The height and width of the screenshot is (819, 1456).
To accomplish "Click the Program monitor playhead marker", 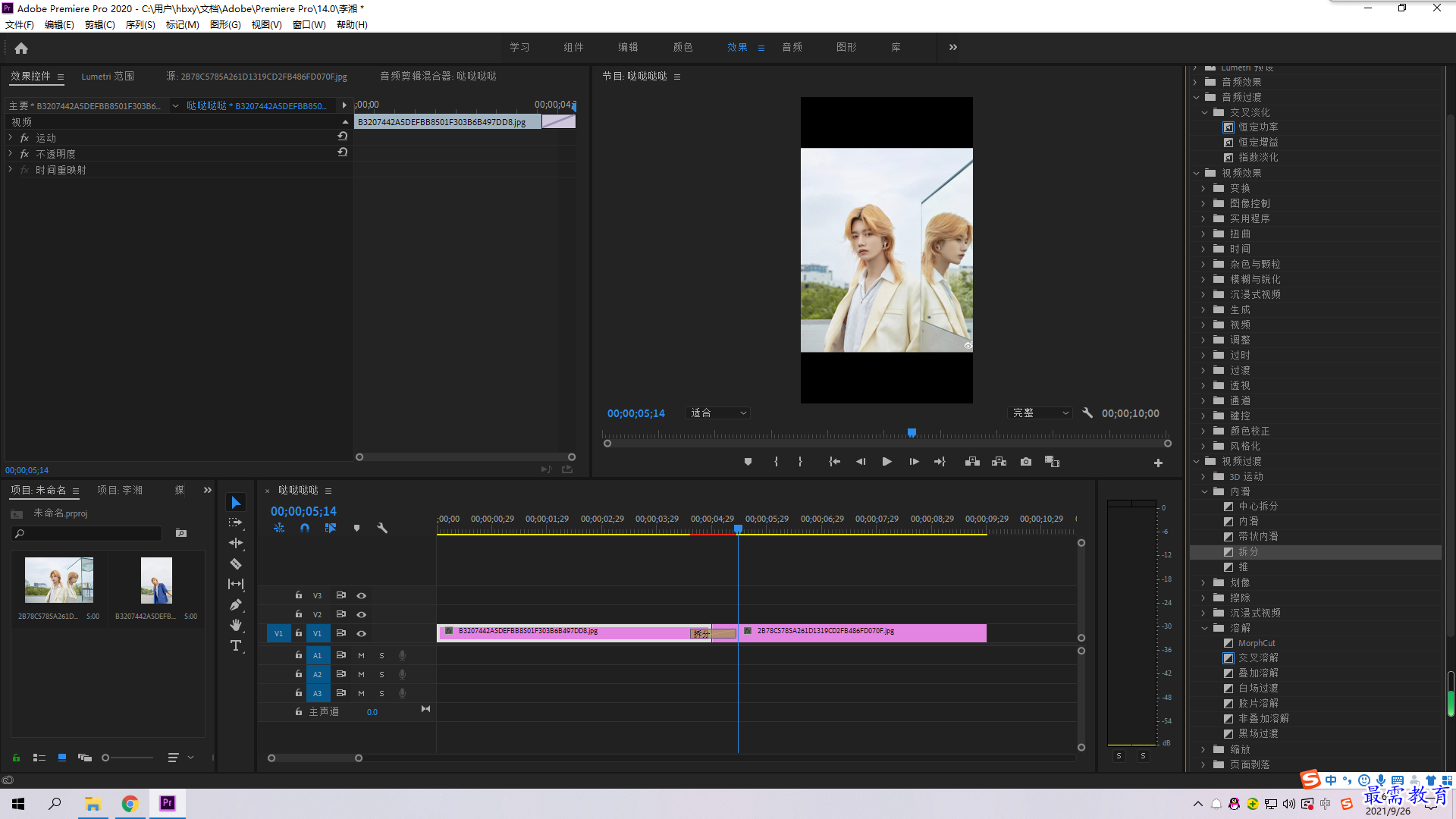I will (912, 433).
